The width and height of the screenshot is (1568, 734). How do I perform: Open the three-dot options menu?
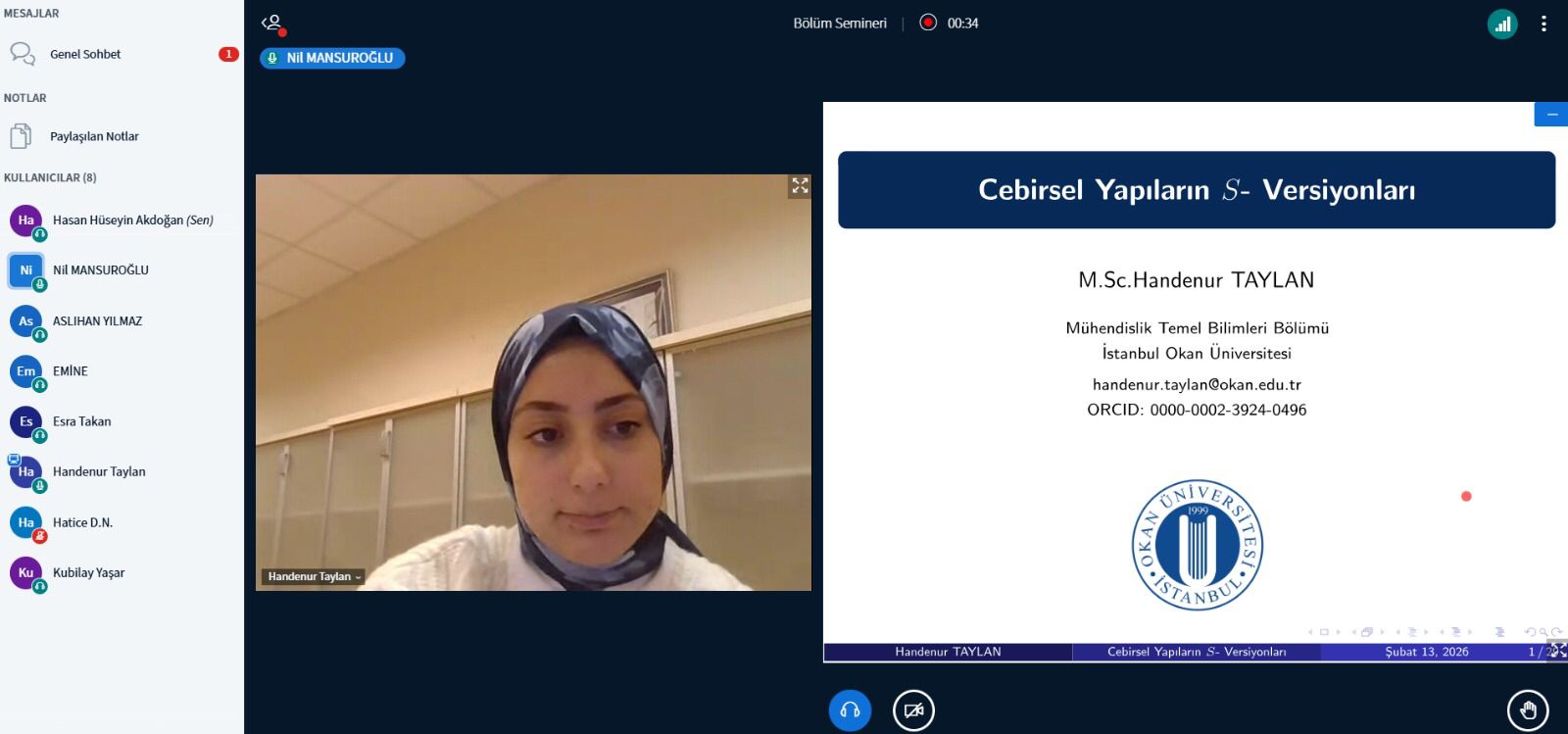[x=1543, y=24]
